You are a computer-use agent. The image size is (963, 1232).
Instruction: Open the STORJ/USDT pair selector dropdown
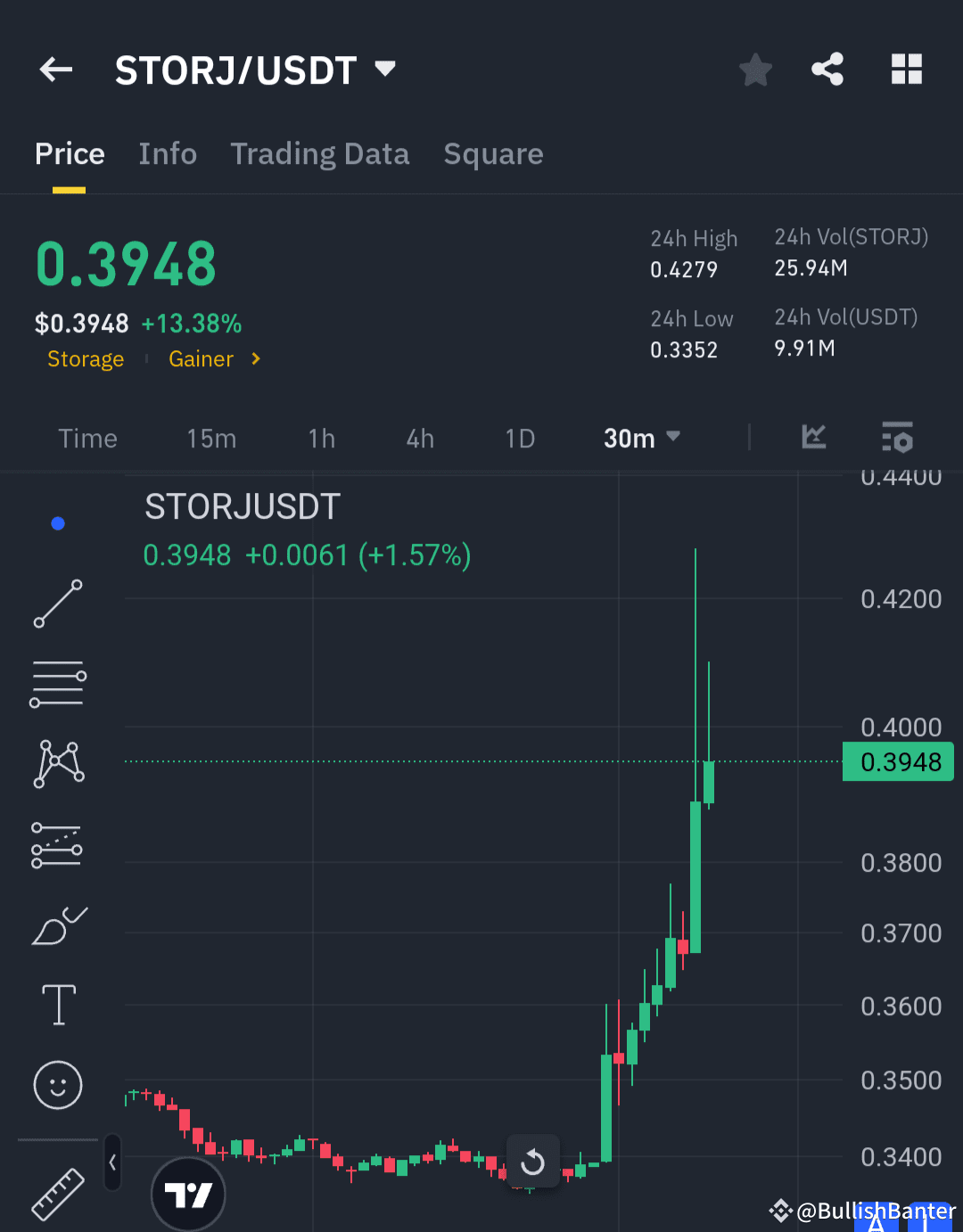tap(383, 69)
